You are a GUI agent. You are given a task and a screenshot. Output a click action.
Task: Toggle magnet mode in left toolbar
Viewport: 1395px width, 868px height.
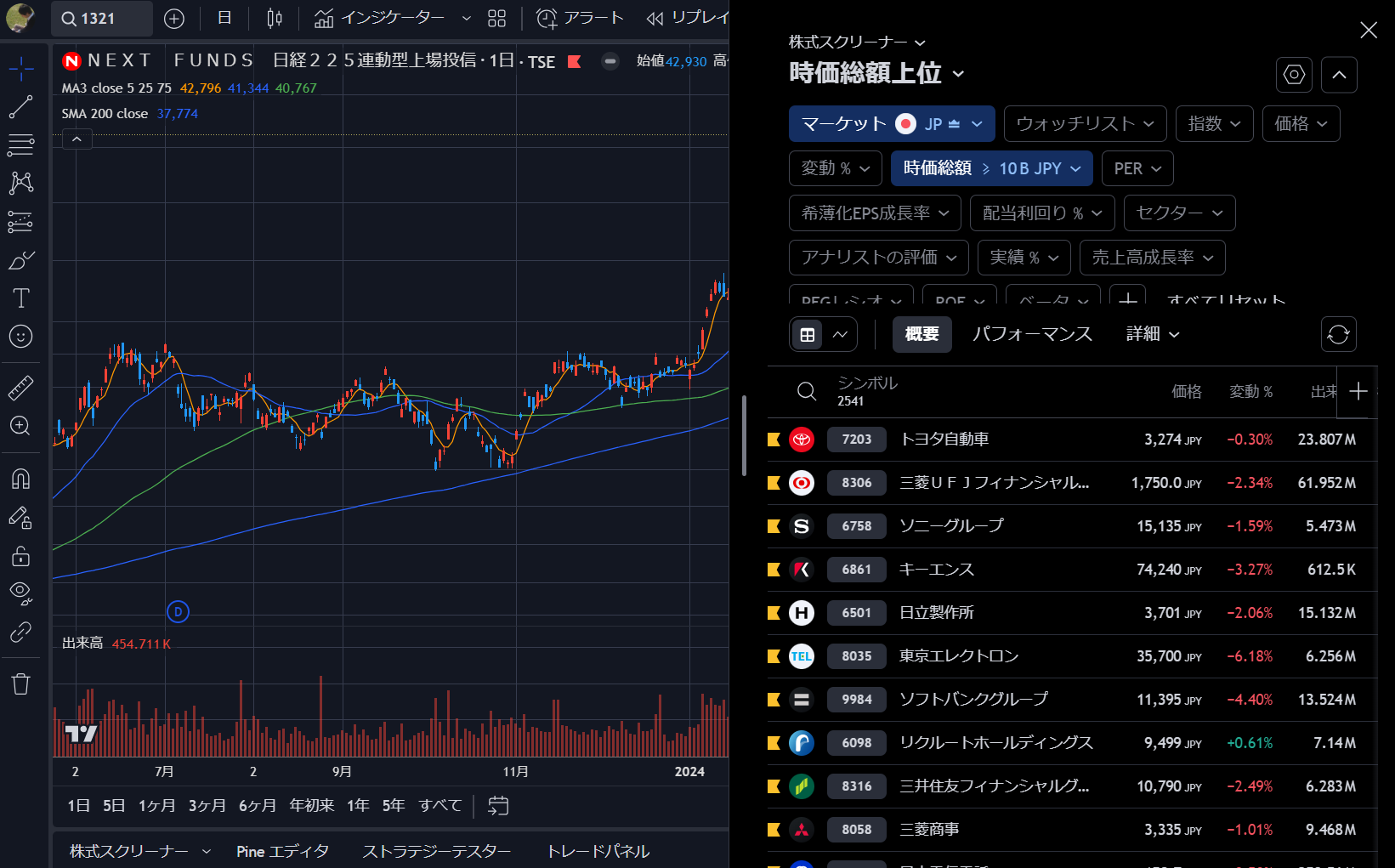click(20, 479)
